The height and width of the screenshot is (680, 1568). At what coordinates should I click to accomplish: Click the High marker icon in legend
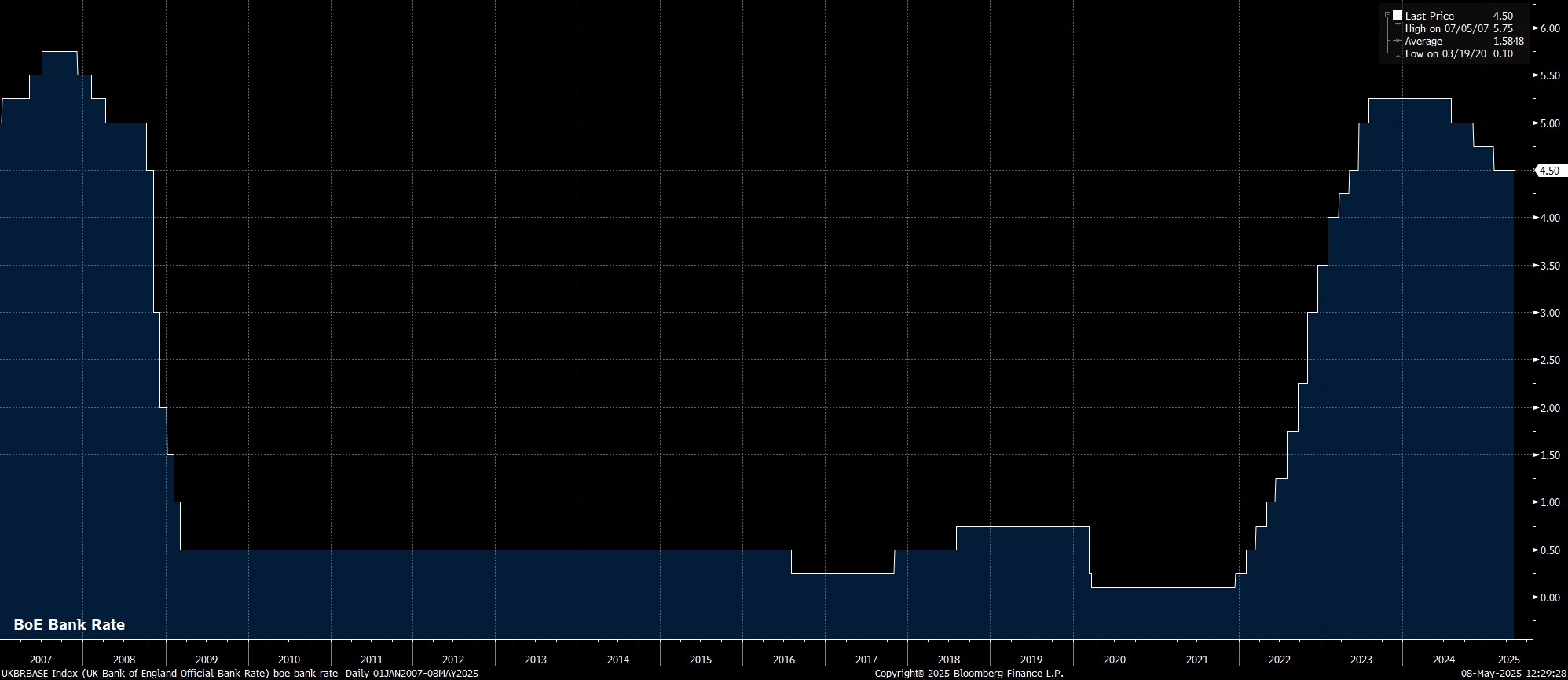point(1398,28)
